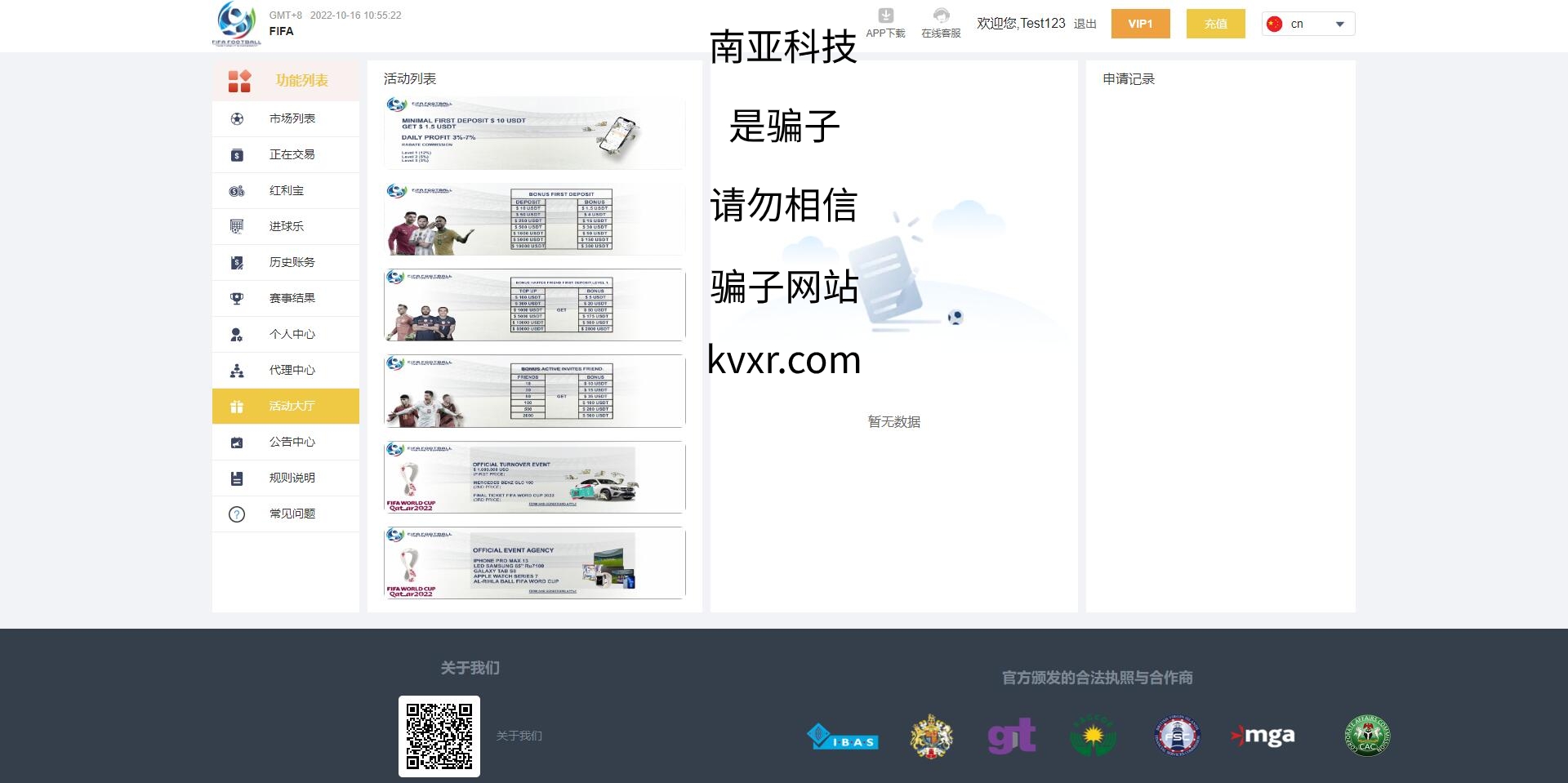The width and height of the screenshot is (1568, 783).
Task: Click the coins icon beside 红利宝
Action: [237, 190]
